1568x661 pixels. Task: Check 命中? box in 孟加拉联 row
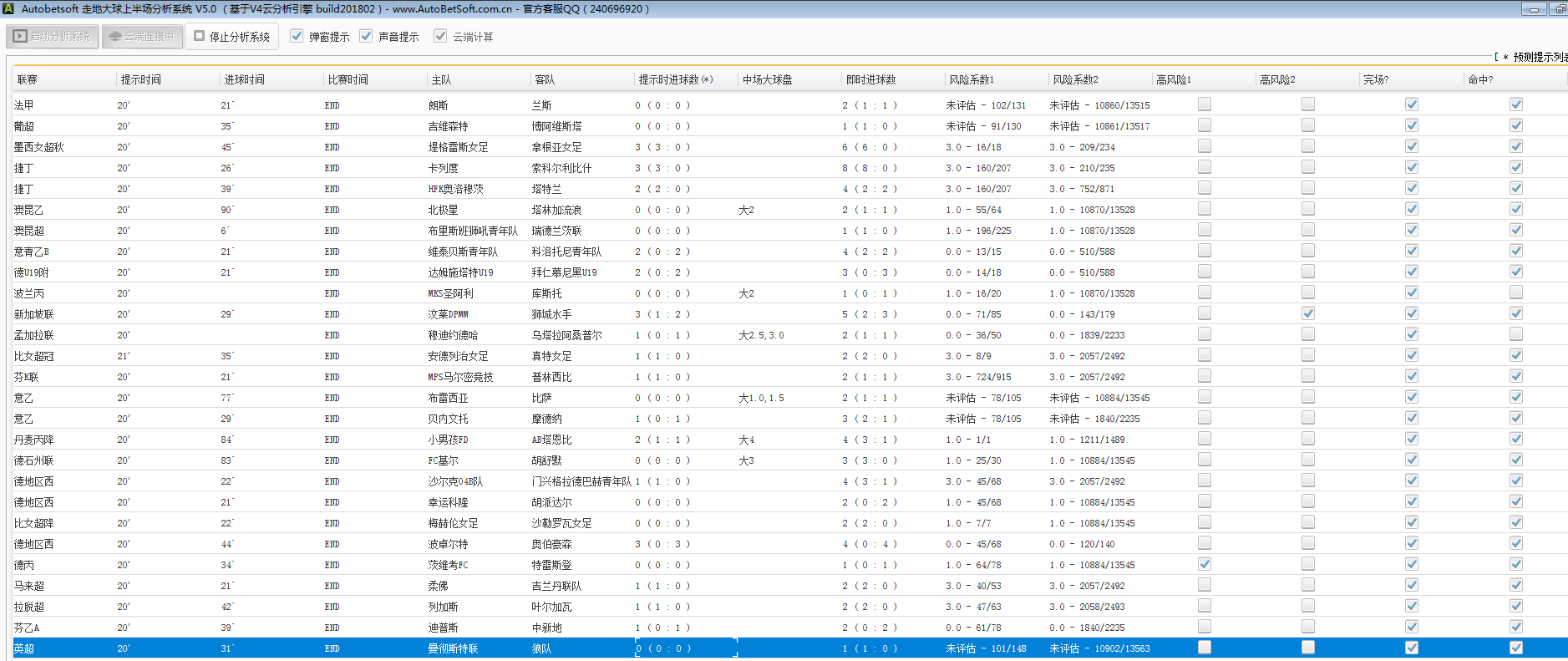1515,334
